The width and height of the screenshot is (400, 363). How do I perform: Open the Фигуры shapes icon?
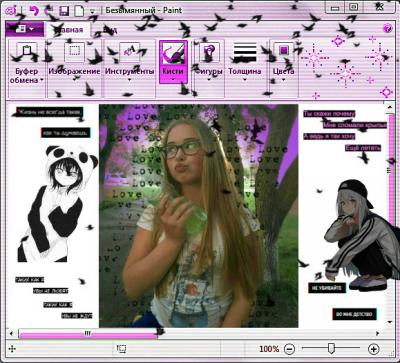tap(210, 52)
